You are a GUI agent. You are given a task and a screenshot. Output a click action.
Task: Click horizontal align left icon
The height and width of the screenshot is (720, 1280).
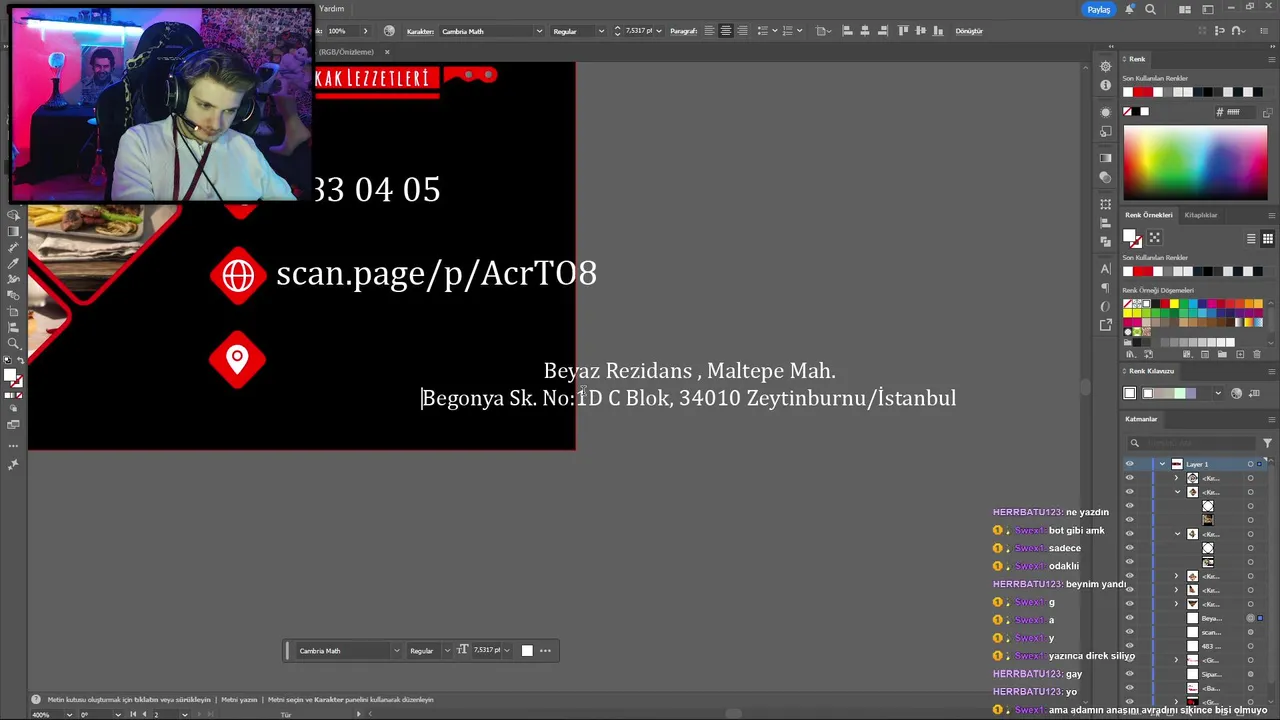(848, 31)
